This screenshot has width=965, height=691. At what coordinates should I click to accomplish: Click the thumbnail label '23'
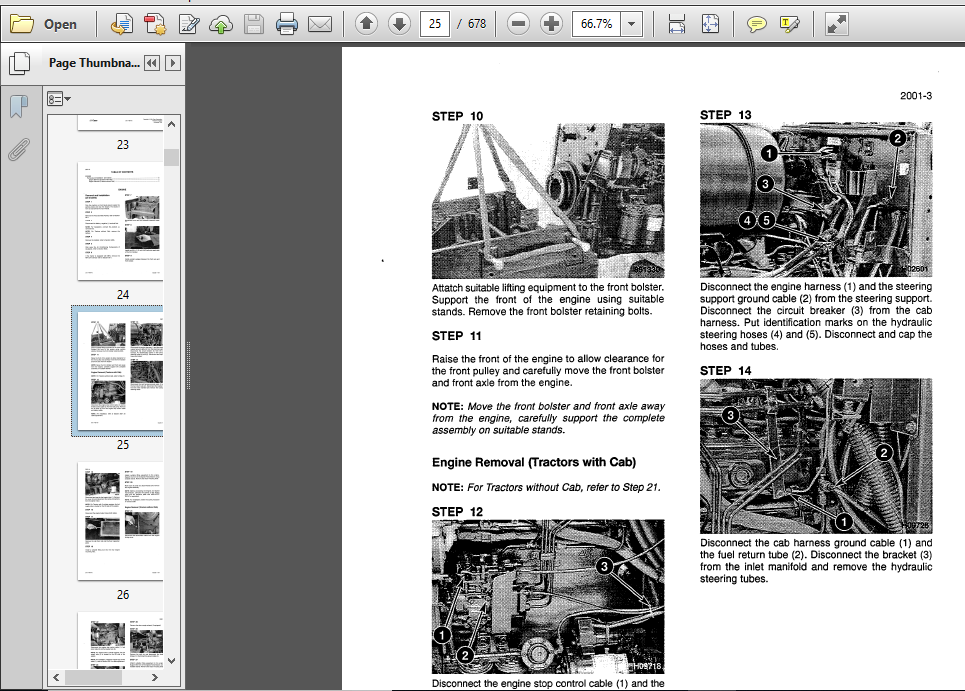pyautogui.click(x=123, y=145)
